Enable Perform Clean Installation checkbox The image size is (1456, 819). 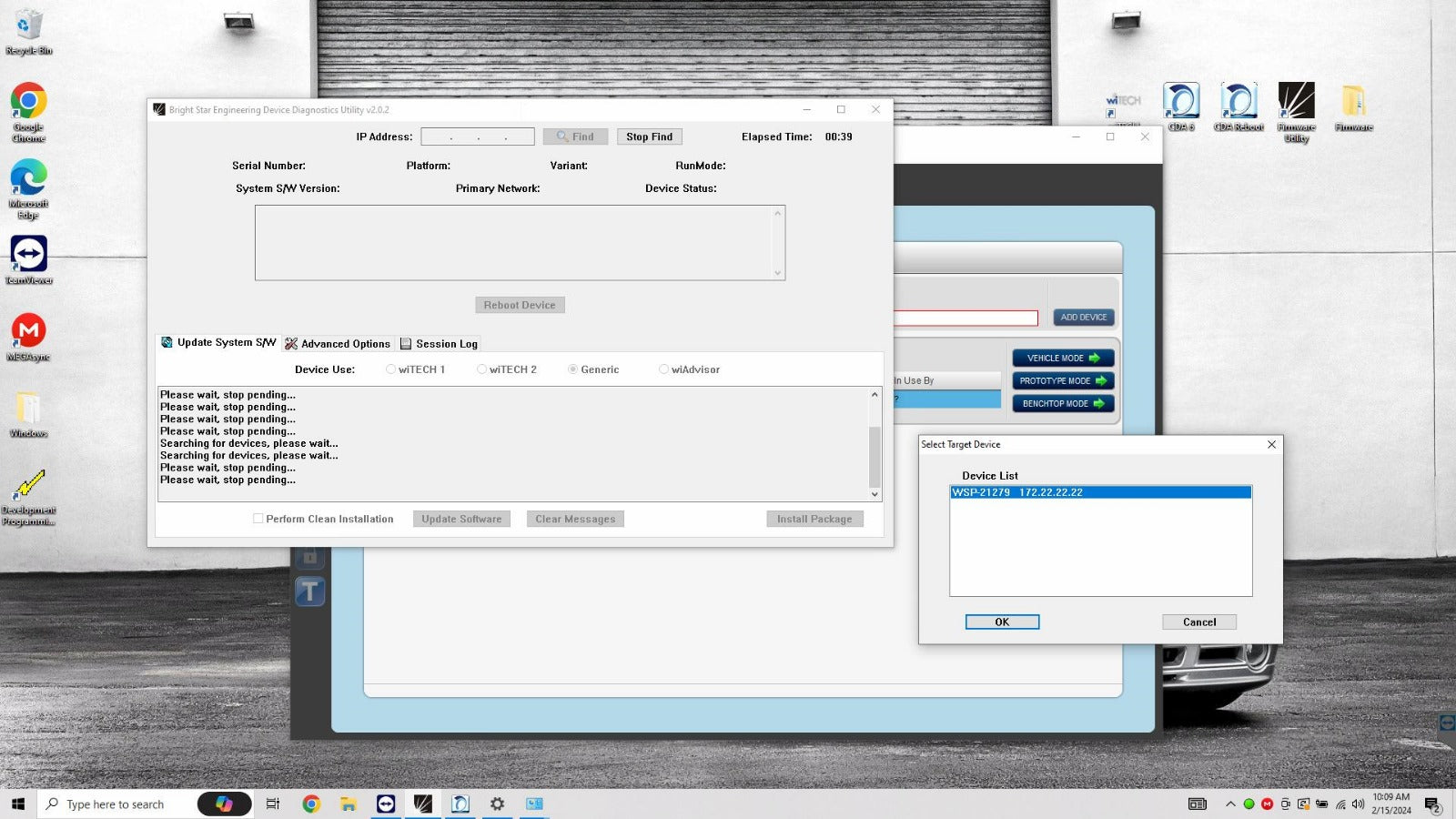tap(258, 519)
